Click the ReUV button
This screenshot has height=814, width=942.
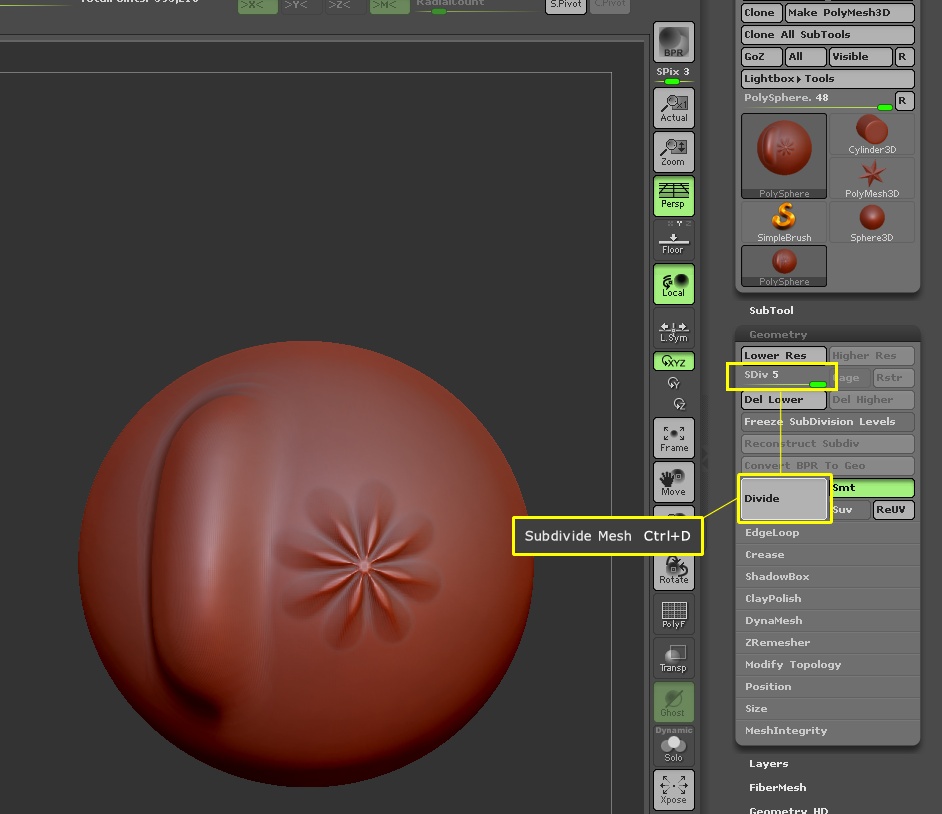[x=893, y=509]
